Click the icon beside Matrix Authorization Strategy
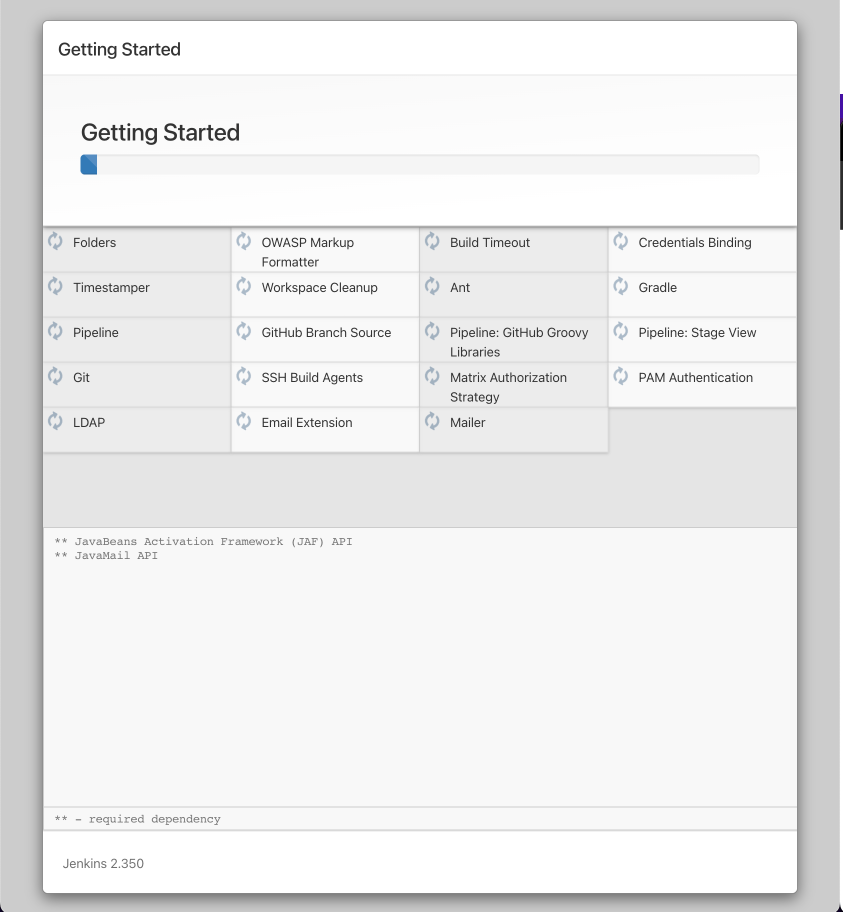This screenshot has width=843, height=912. pos(432,376)
